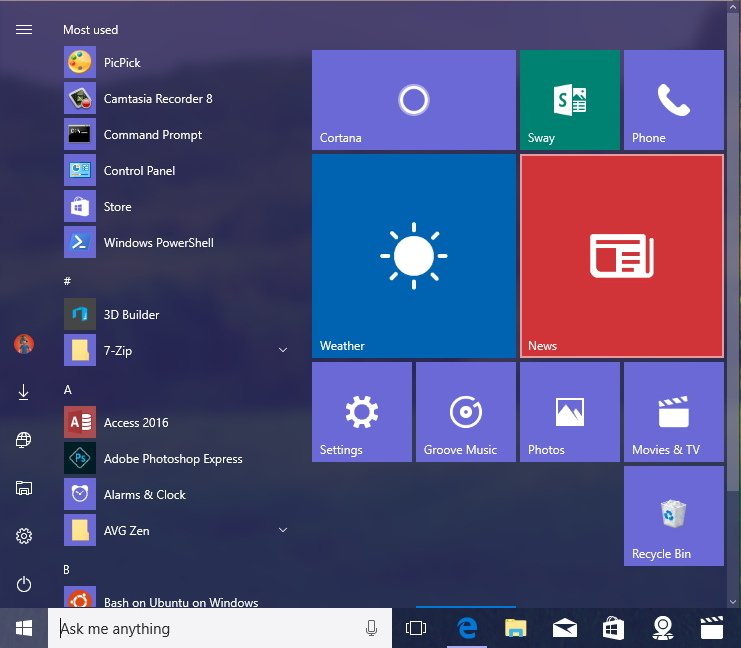Image resolution: width=741 pixels, height=648 pixels.
Task: Open the Cortana tile
Action: click(x=414, y=100)
